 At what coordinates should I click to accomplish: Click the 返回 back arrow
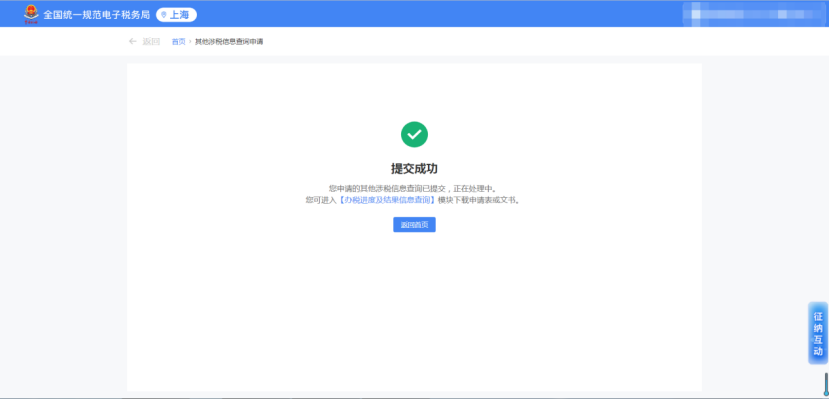[133, 41]
